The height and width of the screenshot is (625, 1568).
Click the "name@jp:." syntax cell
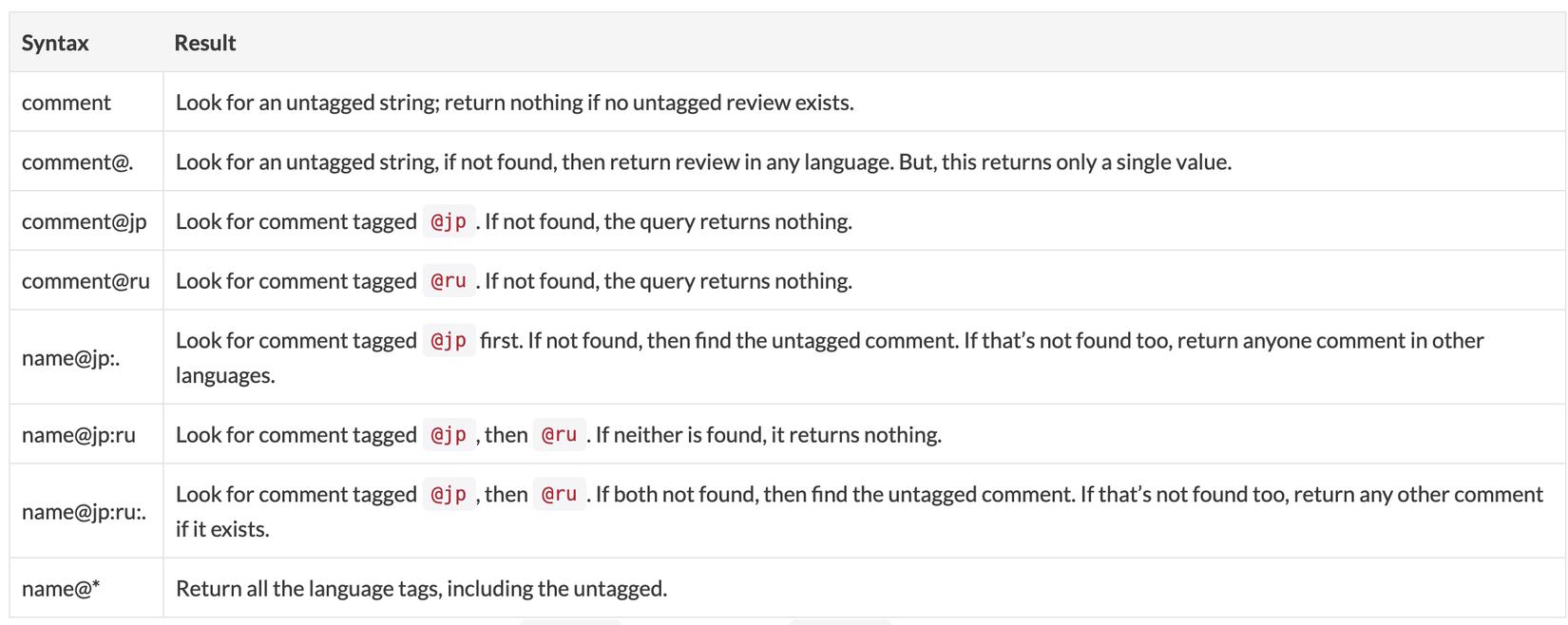pyautogui.click(x=71, y=358)
